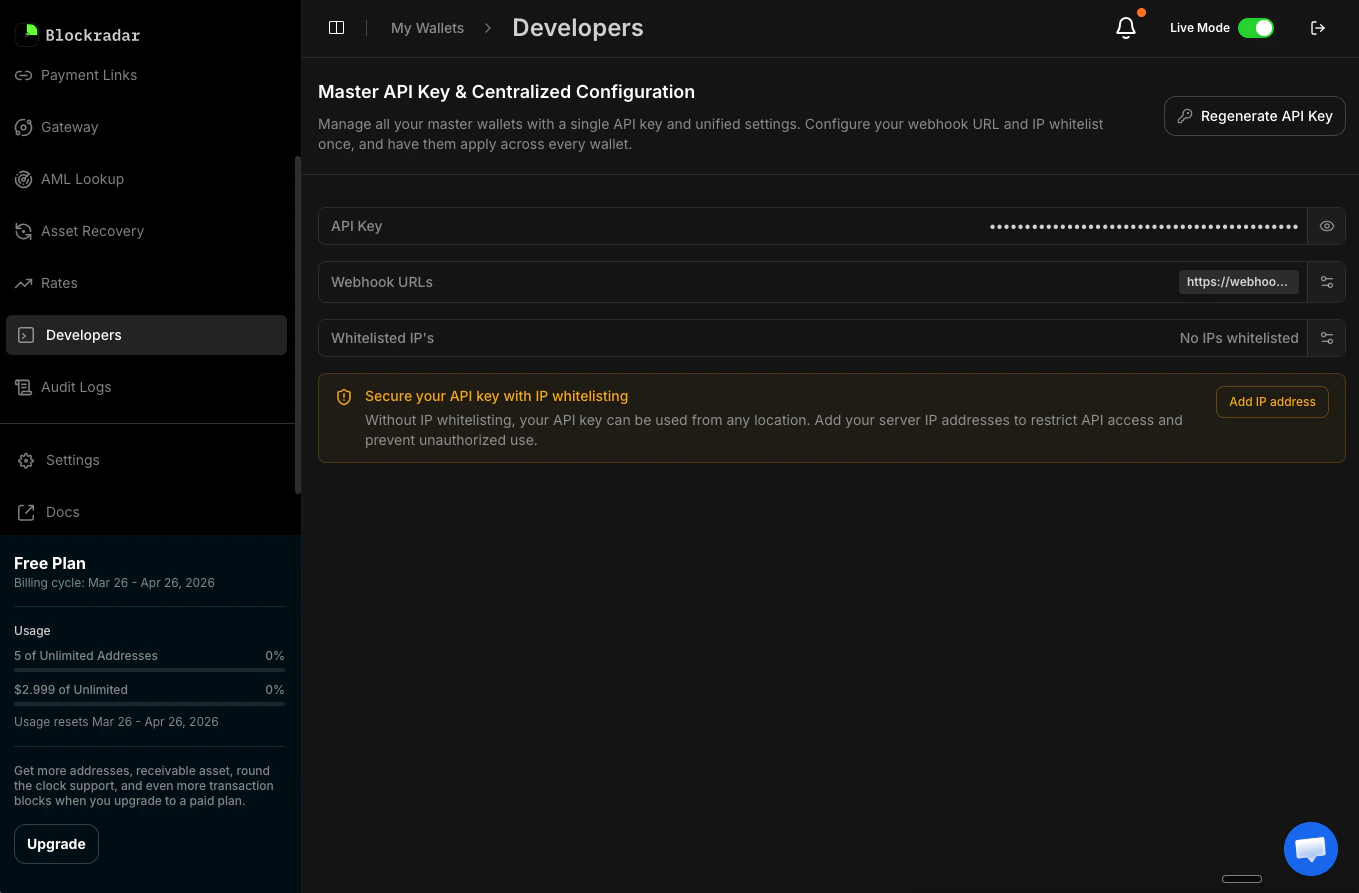View Rates via its sidebar icon
Viewport: 1359px width, 893px height.
[23, 283]
